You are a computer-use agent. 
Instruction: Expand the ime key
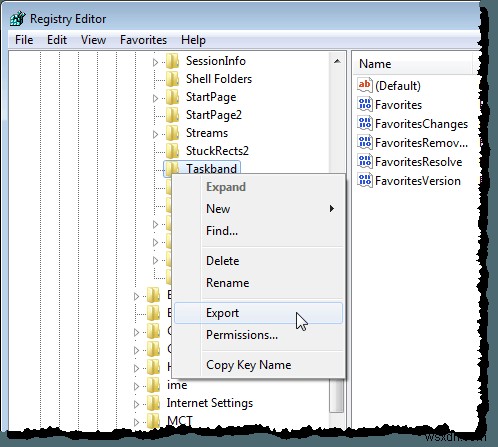(136, 386)
